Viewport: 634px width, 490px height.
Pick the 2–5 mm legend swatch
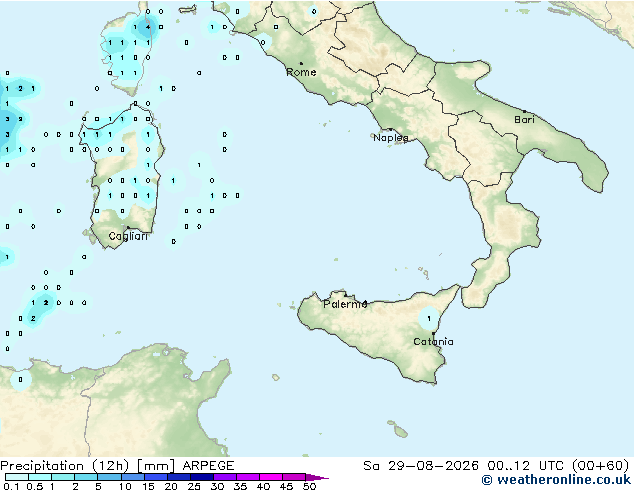(x=86, y=477)
